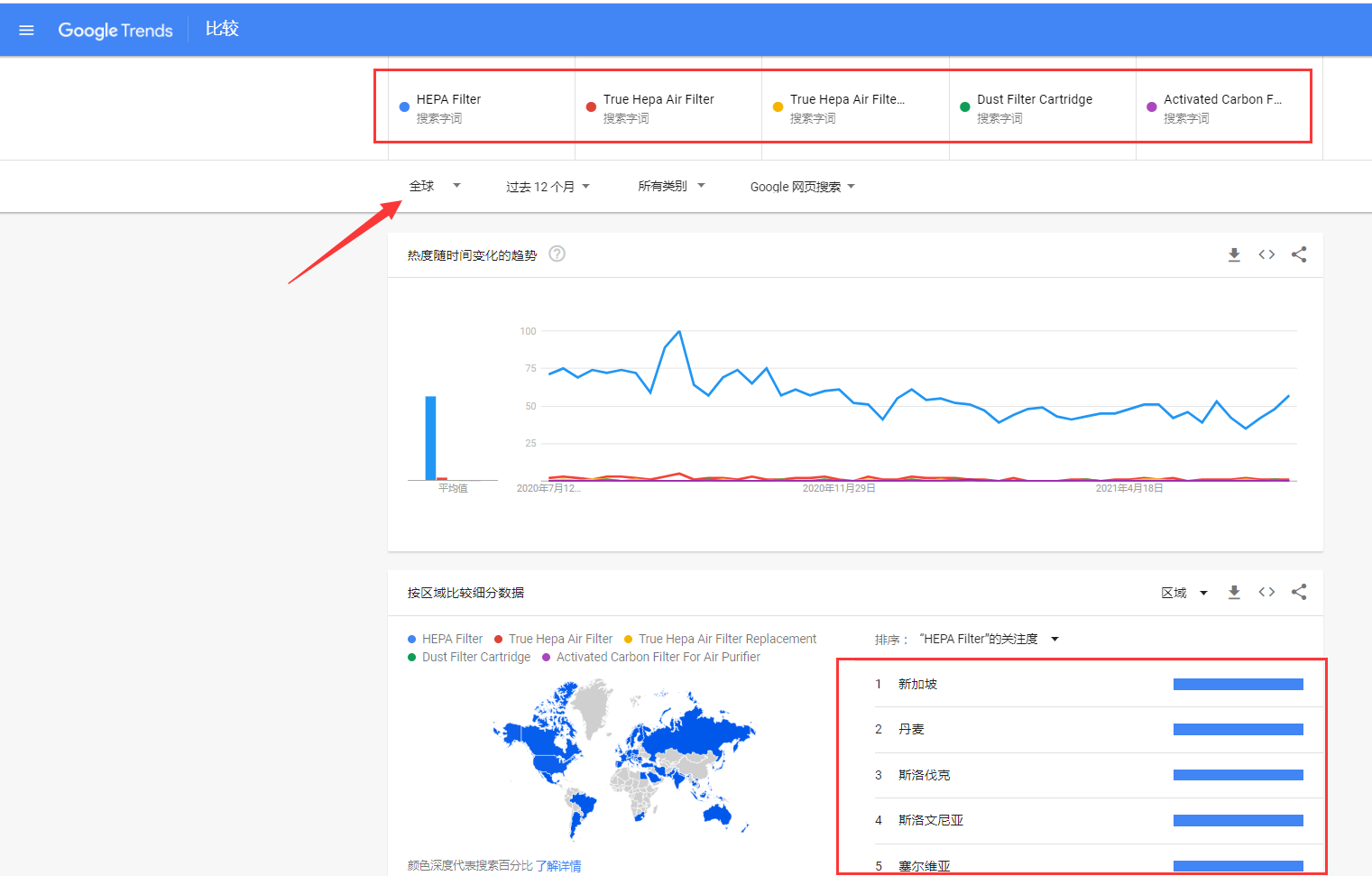Screen dimensions: 1372x876
Task: Open embed code for the trend chart
Action: coord(1266,254)
